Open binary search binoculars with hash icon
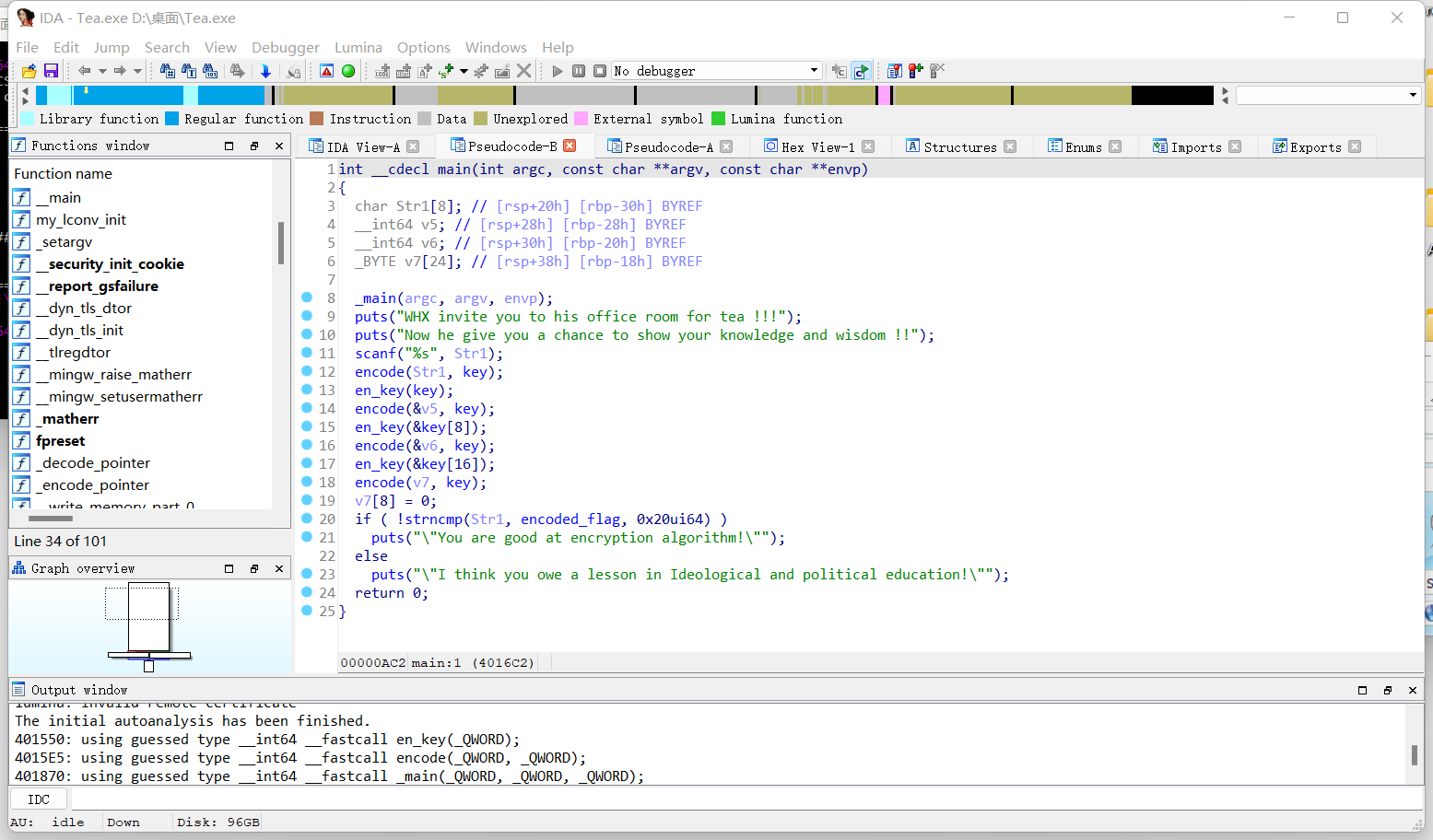Screen dimensions: 1433x840 pyautogui.click(x=167, y=71)
